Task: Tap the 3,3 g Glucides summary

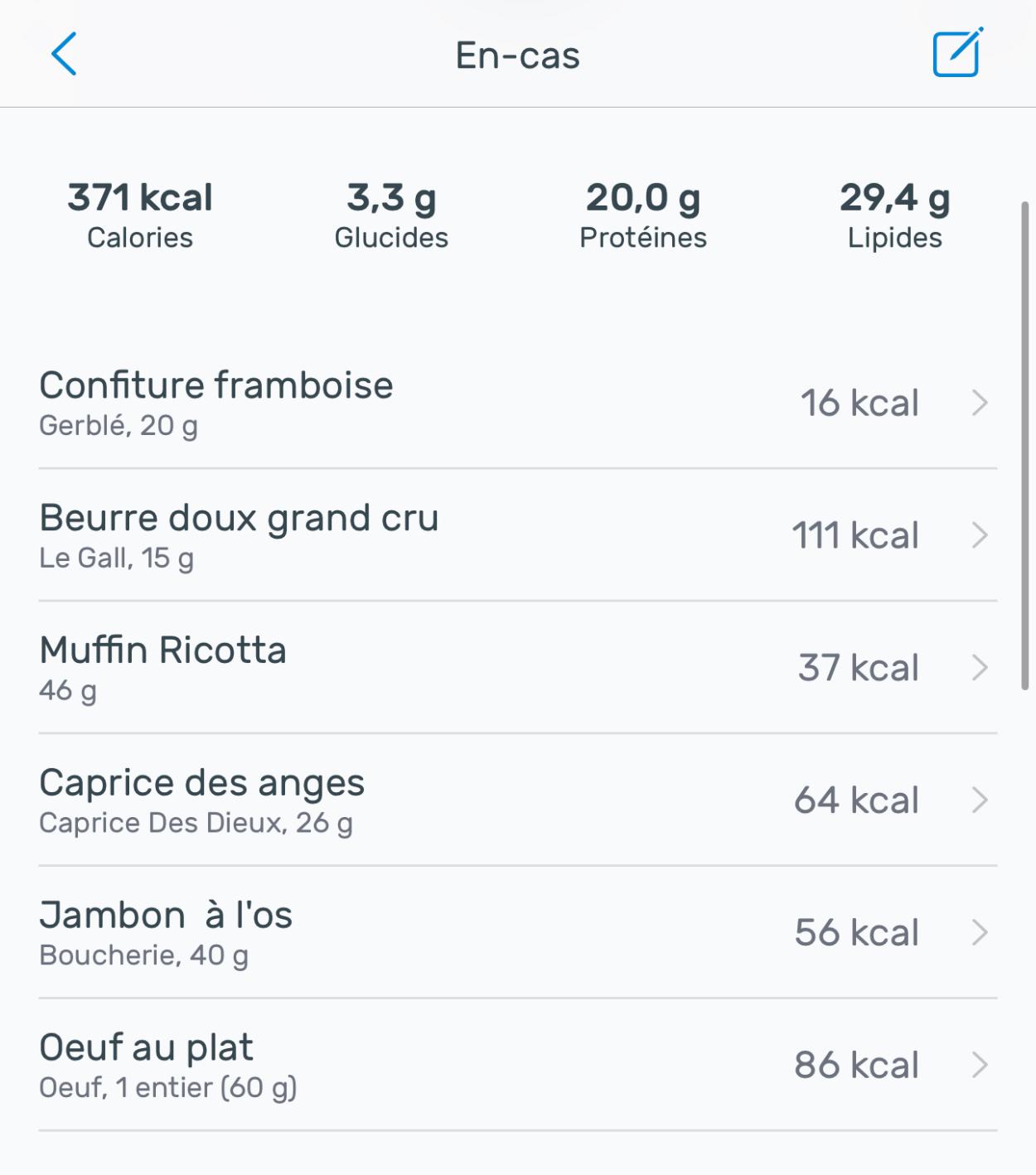Action: pos(391,215)
